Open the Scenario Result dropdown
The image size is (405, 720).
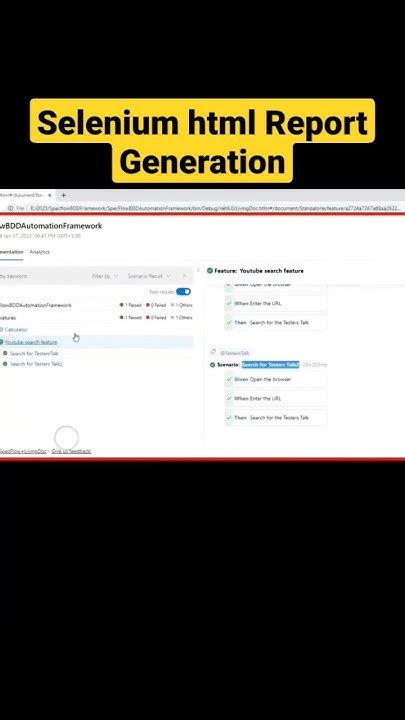tap(149, 276)
